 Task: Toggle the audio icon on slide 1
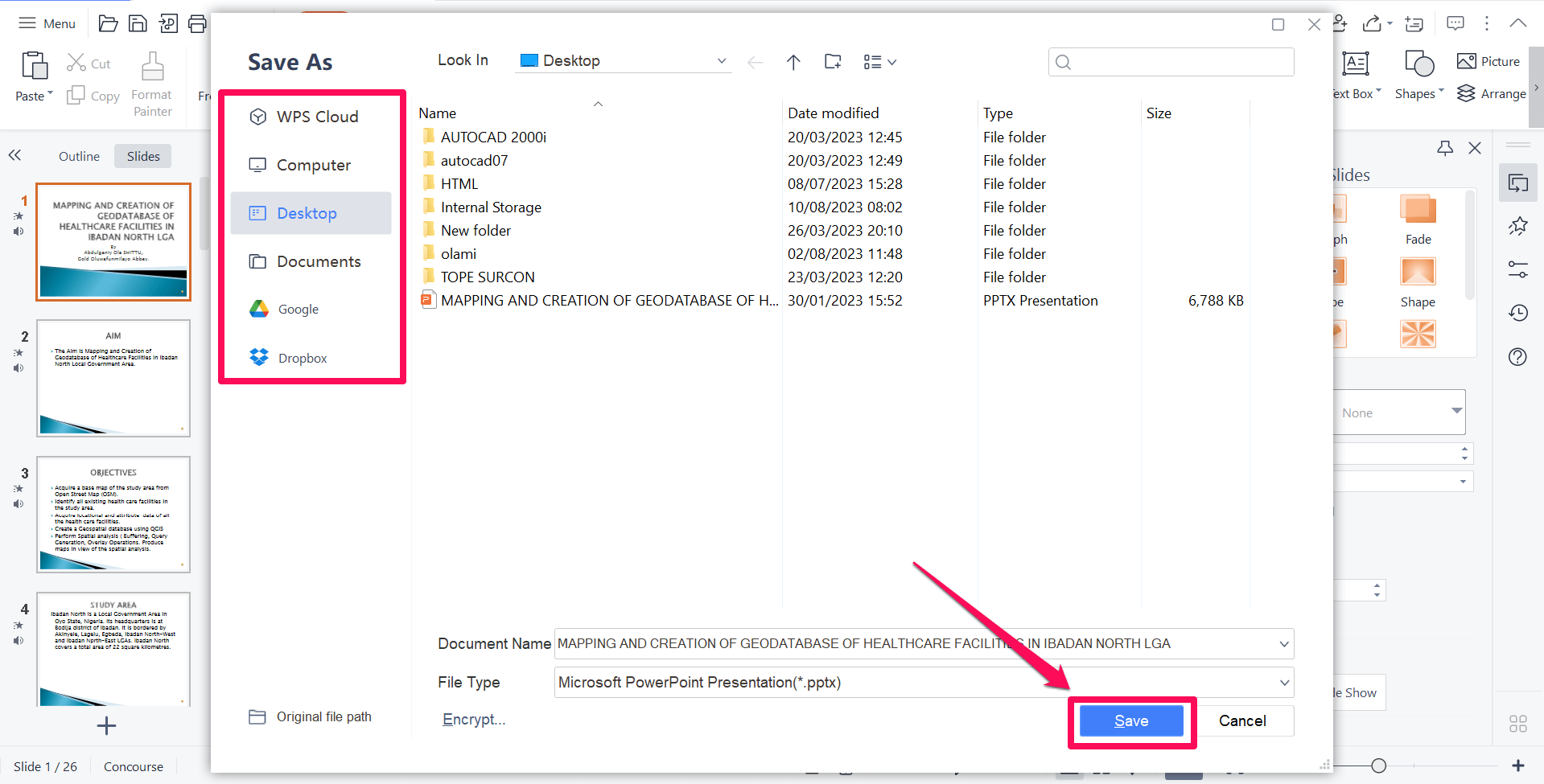pyautogui.click(x=18, y=232)
